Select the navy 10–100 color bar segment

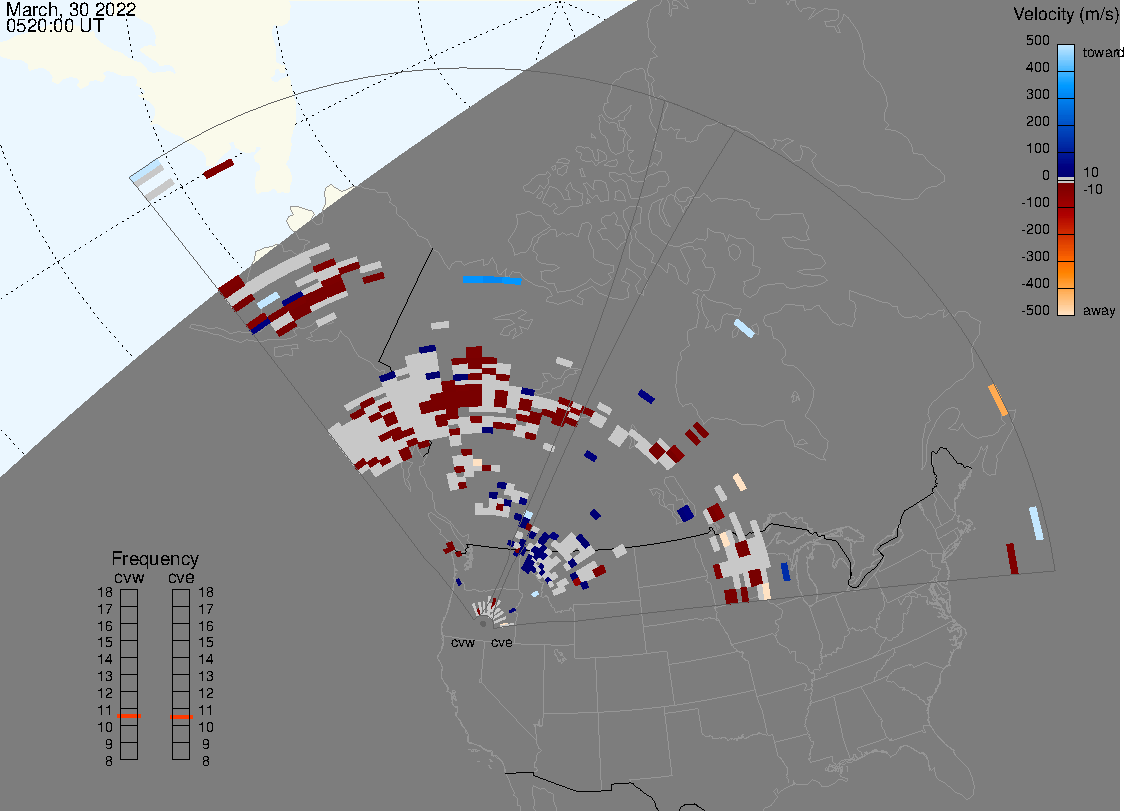pyautogui.click(x=1066, y=164)
